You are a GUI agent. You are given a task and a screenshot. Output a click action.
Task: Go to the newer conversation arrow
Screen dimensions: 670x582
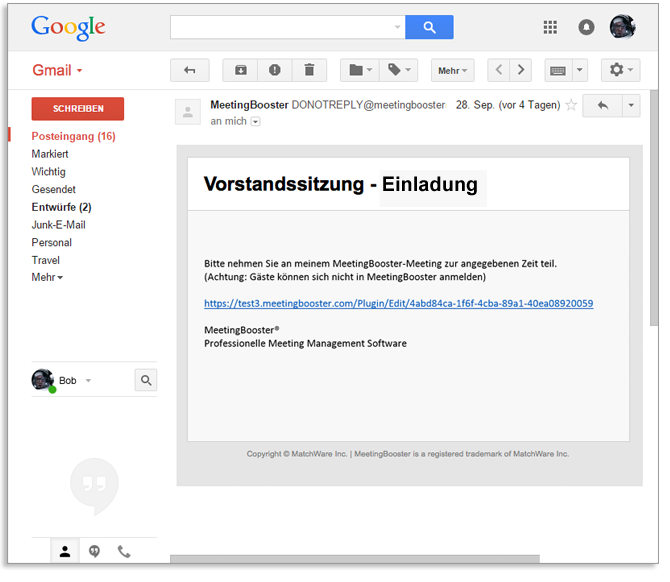click(x=499, y=70)
